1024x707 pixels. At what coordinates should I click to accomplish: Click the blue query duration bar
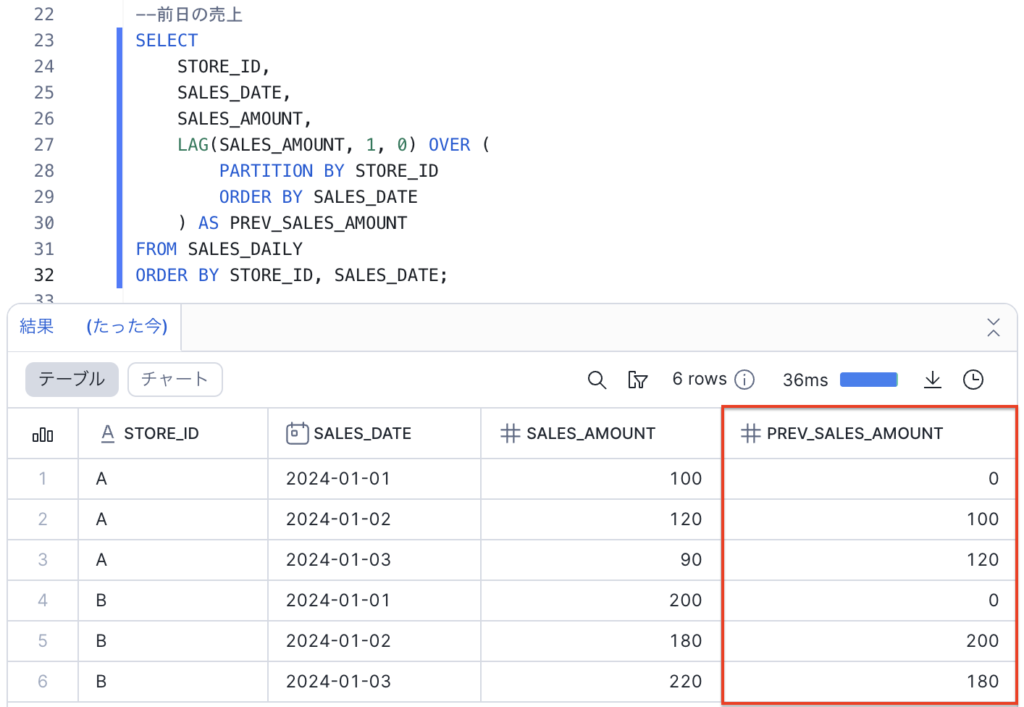click(x=868, y=380)
